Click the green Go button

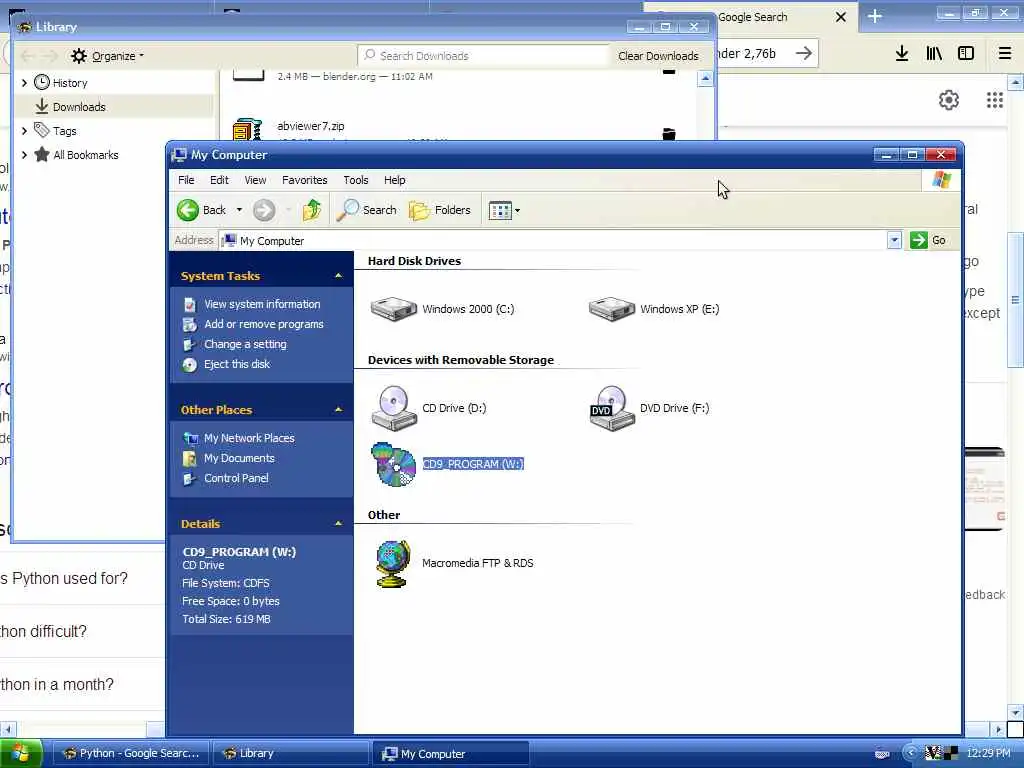pos(928,240)
